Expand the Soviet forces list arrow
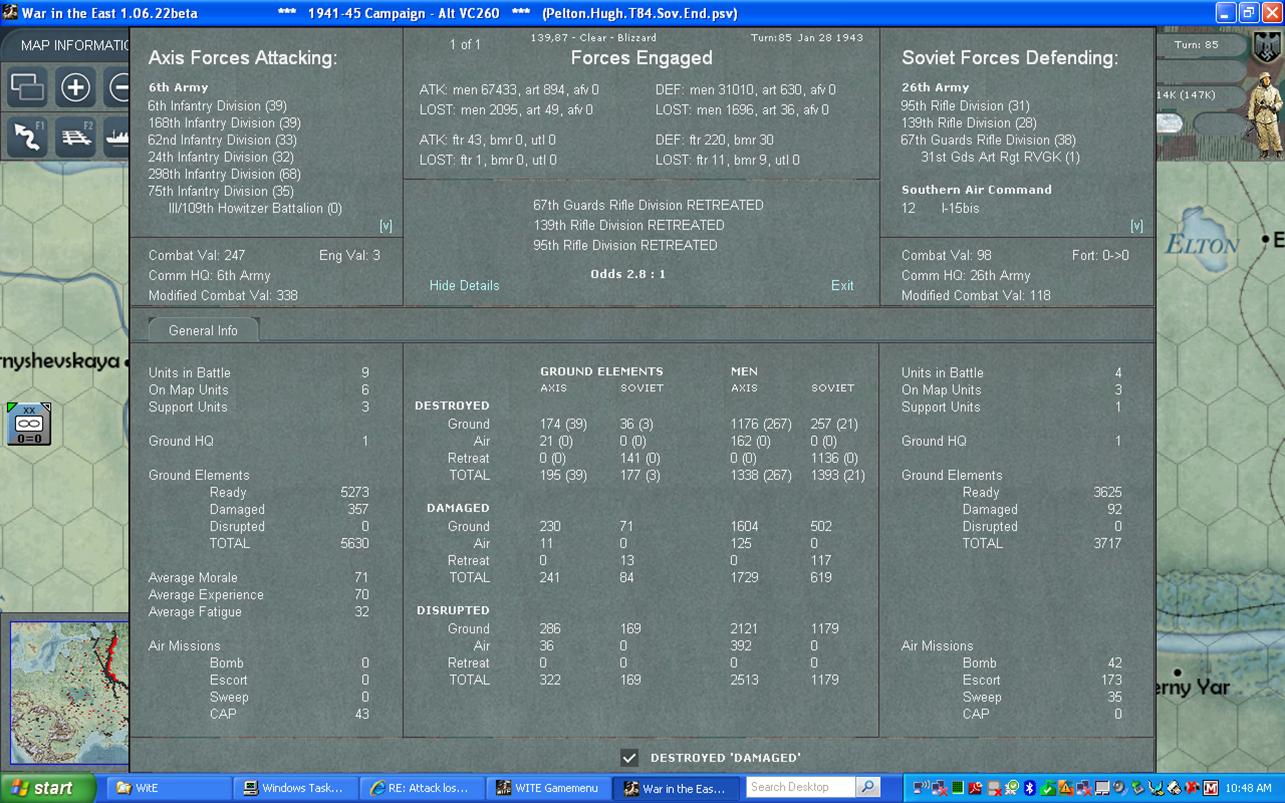 click(x=1136, y=226)
